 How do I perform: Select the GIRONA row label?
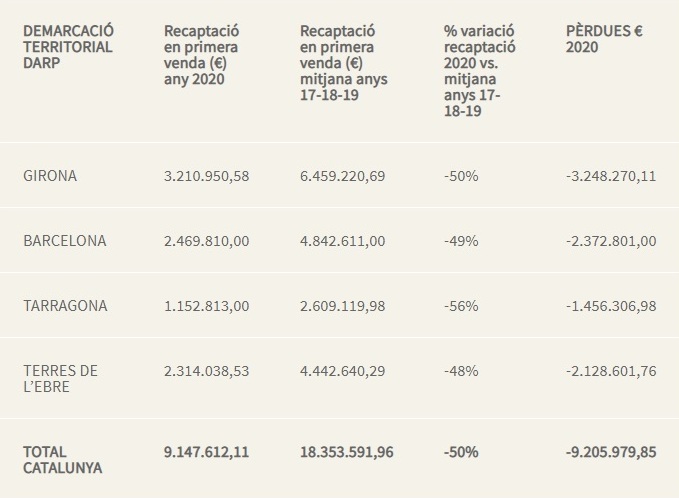coord(50,176)
